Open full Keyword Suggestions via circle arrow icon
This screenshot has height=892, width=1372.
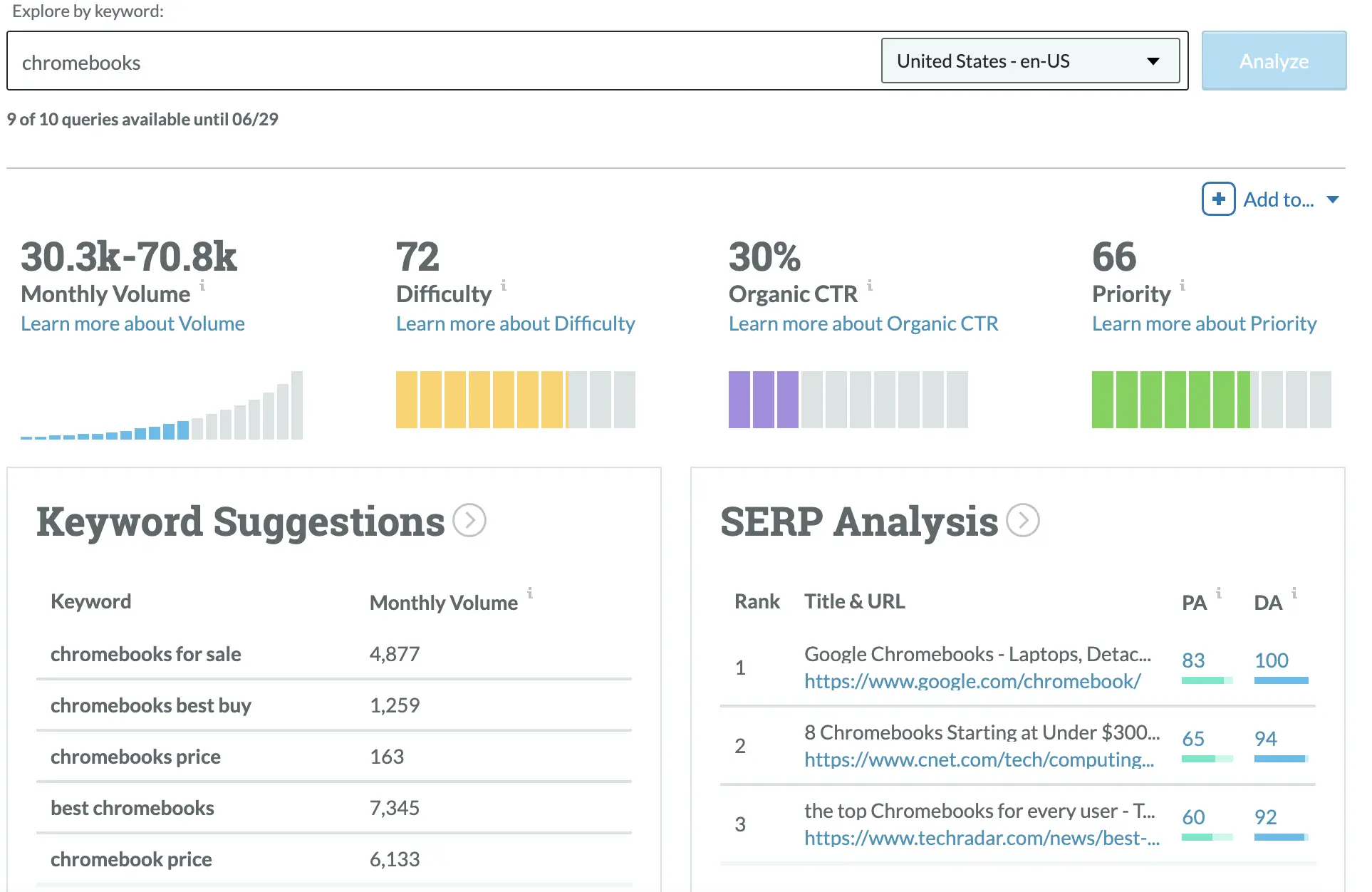pyautogui.click(x=469, y=521)
